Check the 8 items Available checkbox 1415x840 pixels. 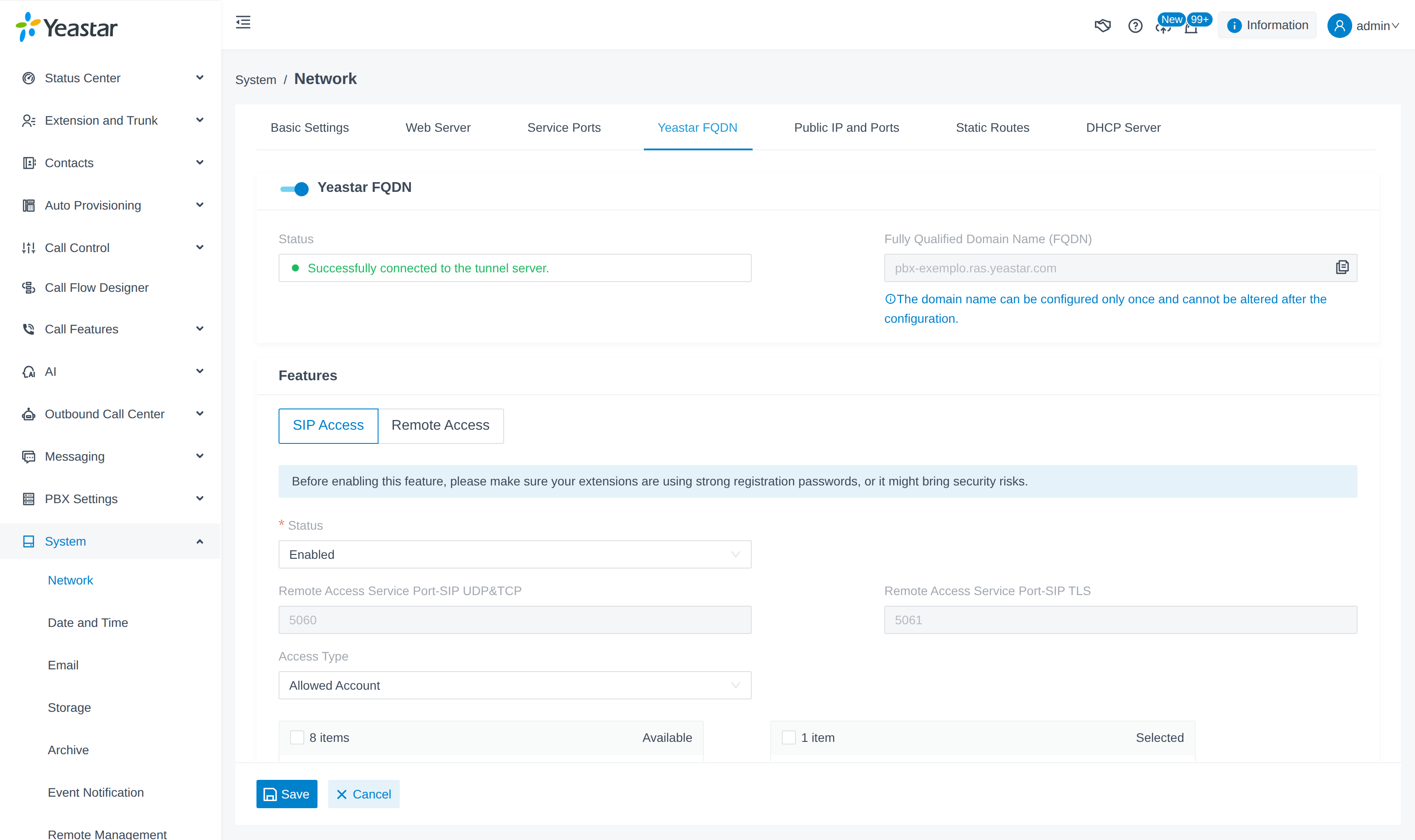(x=297, y=737)
